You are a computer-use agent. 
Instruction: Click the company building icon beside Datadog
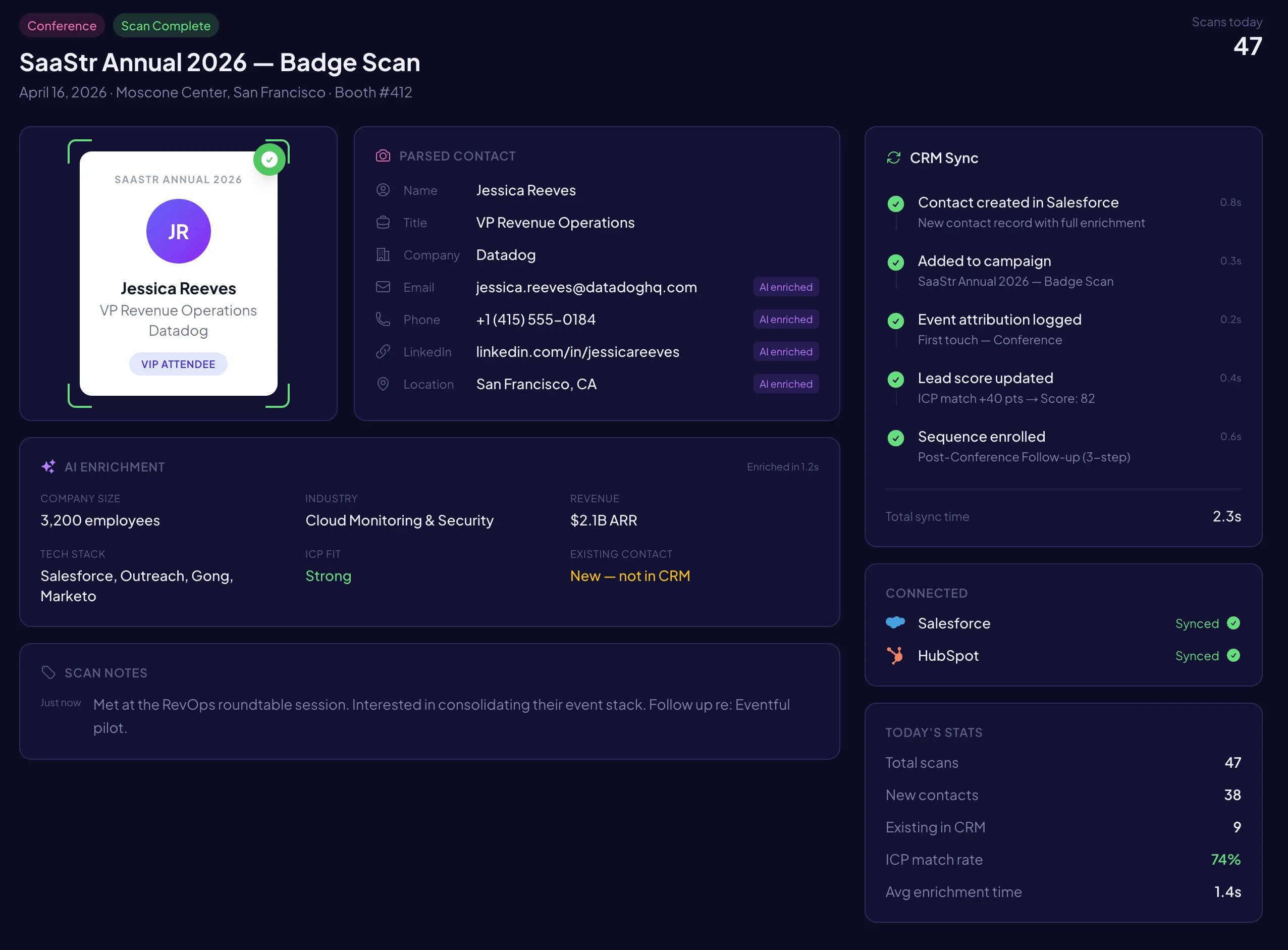[383, 254]
